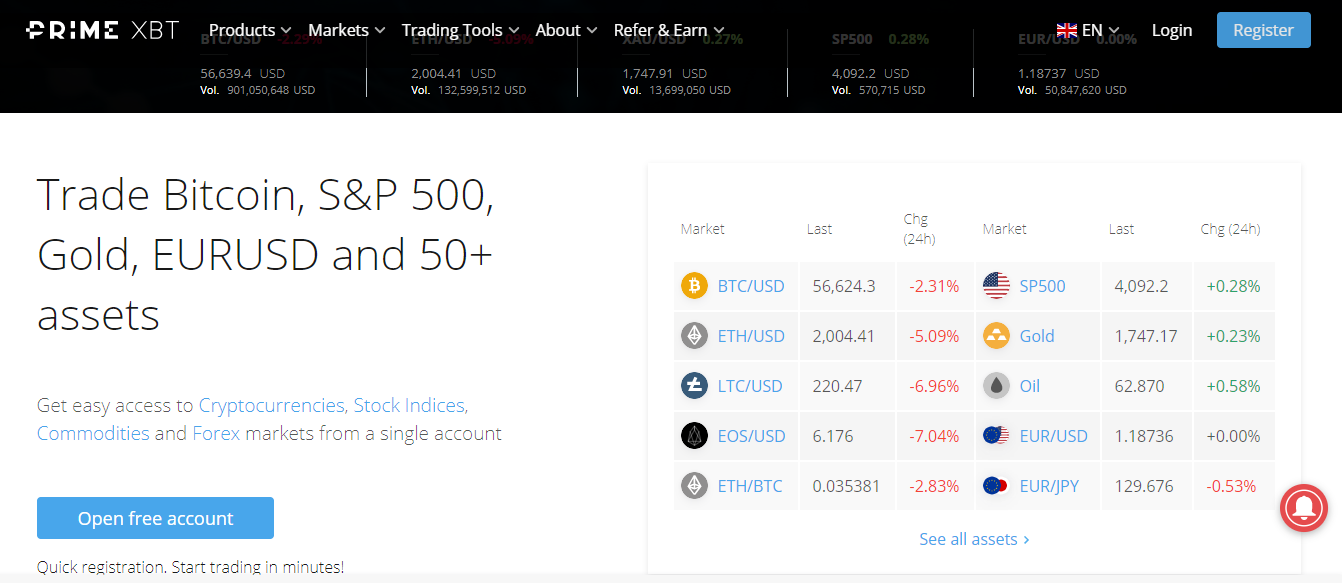Image resolution: width=1342 pixels, height=583 pixels.
Task: Click the EUR/JPY flag icon
Action: [x=996, y=486]
